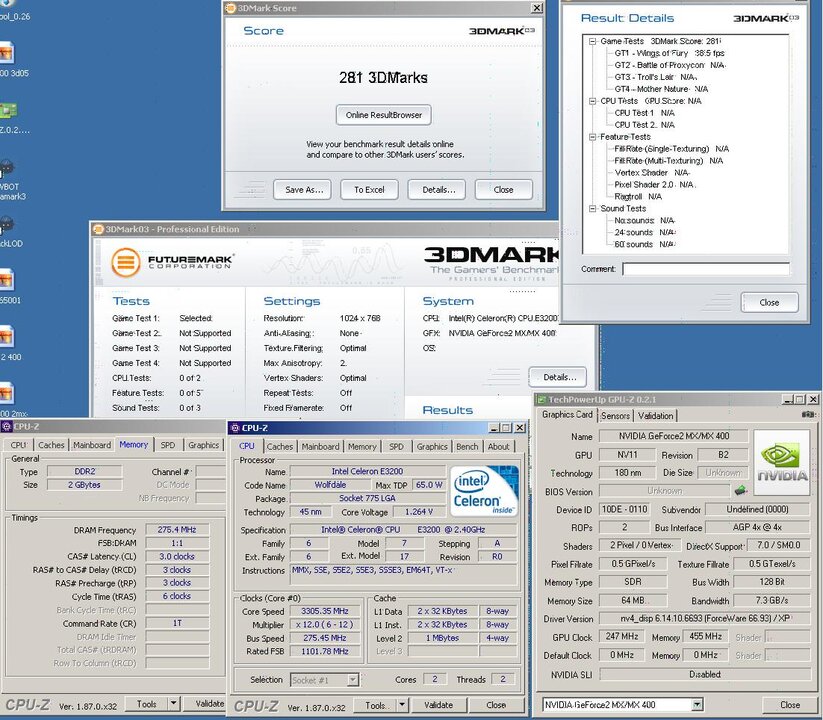Click the Driver Version field in GPU-Z
Screen dimensions: 823x720
click(704, 619)
